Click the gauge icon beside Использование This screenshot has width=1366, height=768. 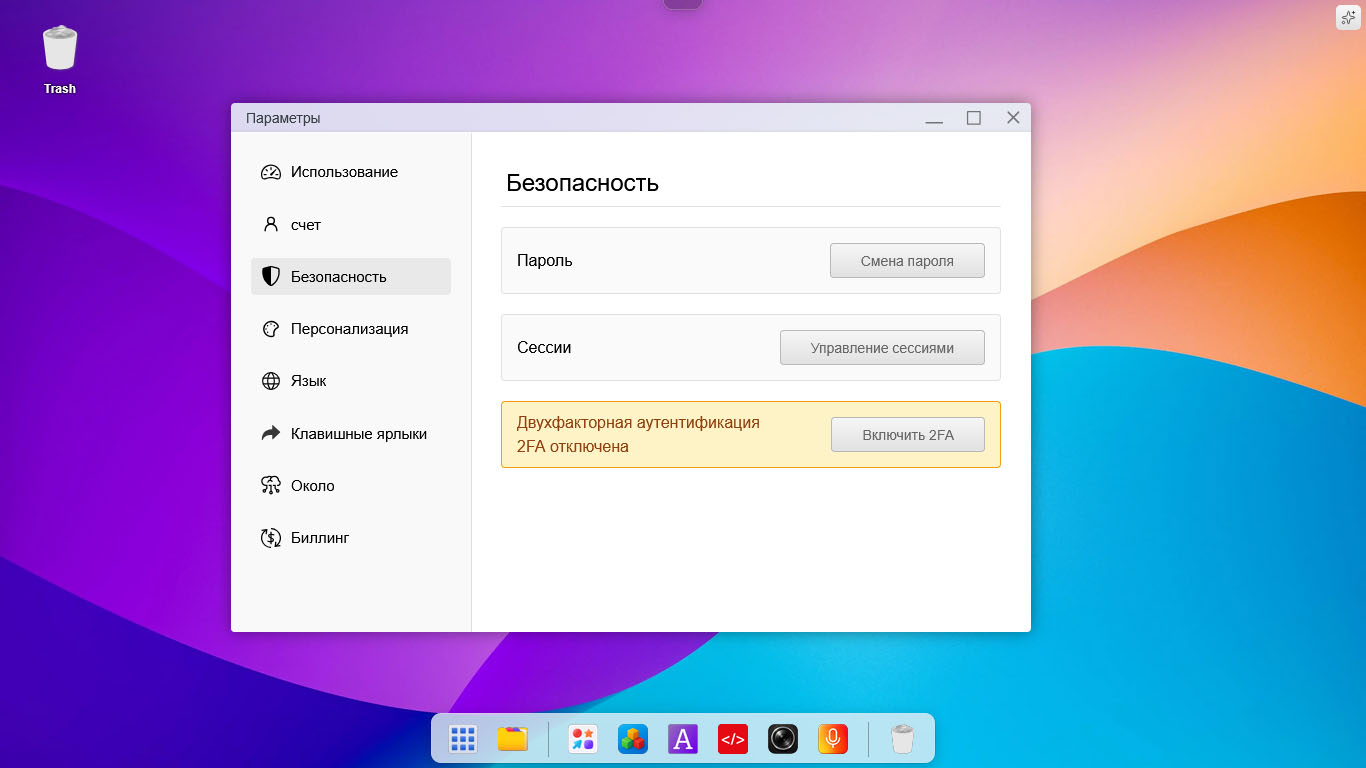(271, 172)
